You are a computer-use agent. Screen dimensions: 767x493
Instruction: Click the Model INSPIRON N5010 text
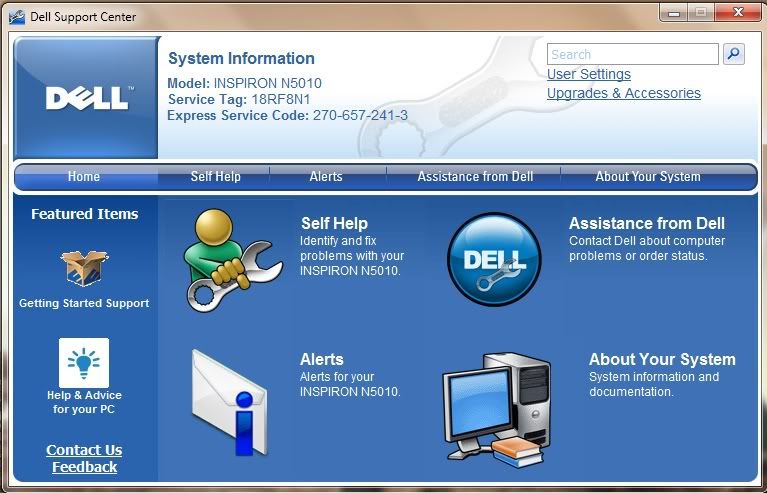[245, 83]
